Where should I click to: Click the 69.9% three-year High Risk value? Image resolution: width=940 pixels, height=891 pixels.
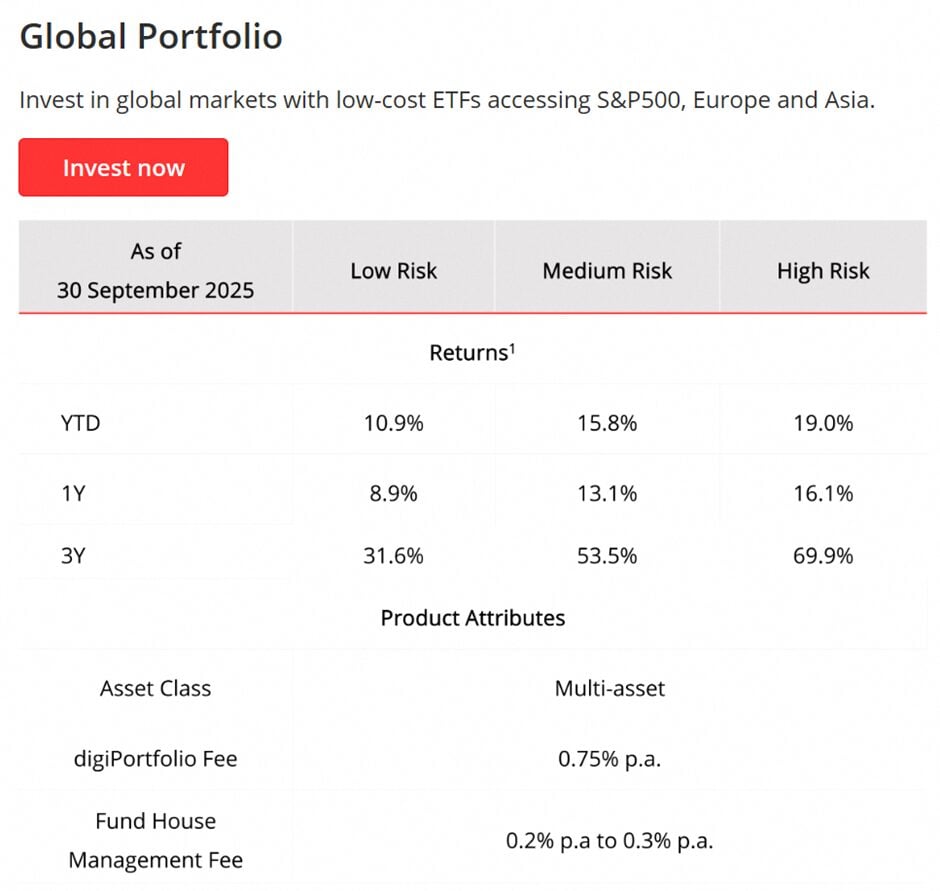pos(823,556)
